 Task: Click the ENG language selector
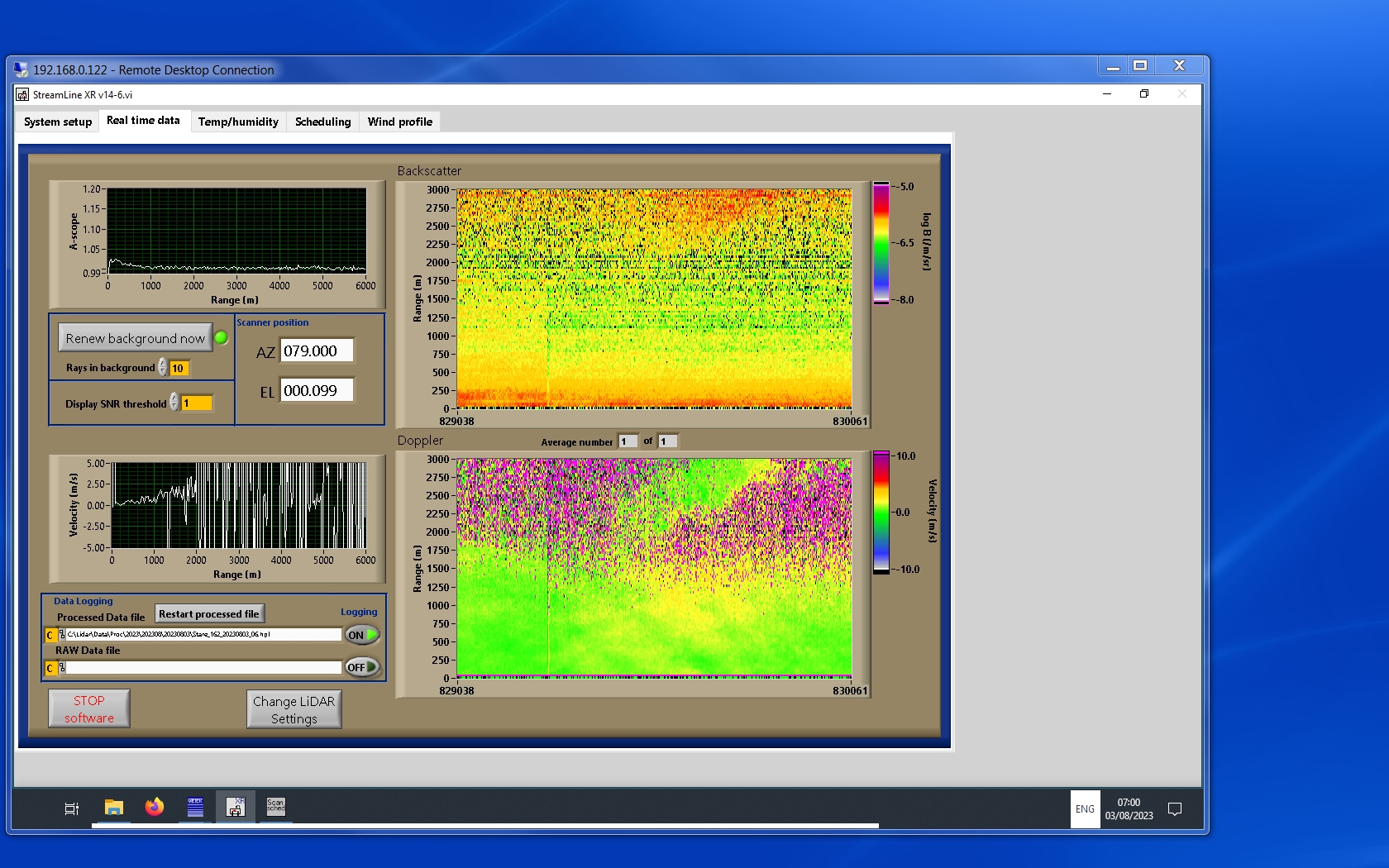pos(1085,808)
